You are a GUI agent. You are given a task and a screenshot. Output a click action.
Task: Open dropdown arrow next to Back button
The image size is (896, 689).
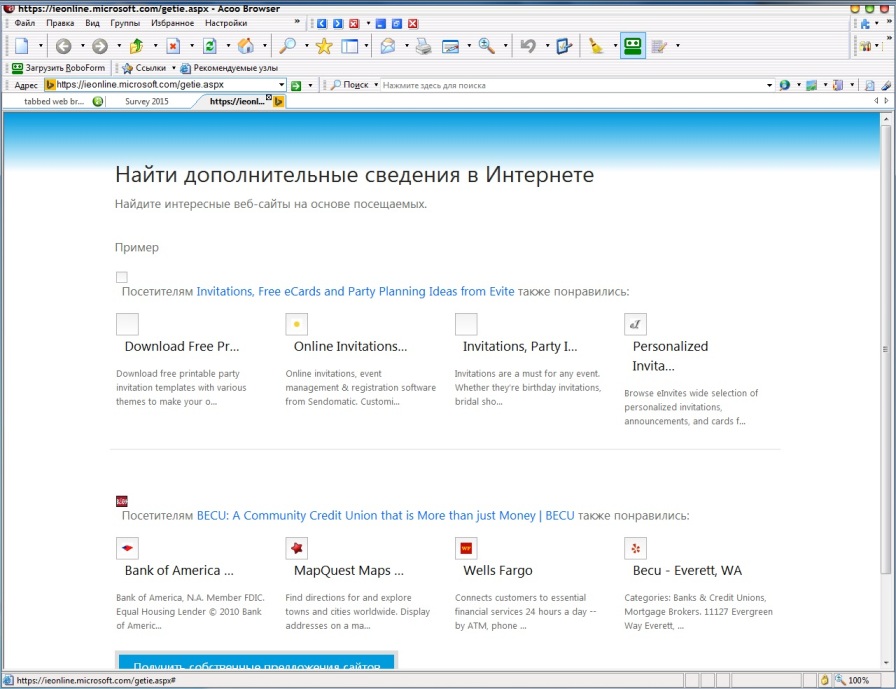click(x=82, y=46)
